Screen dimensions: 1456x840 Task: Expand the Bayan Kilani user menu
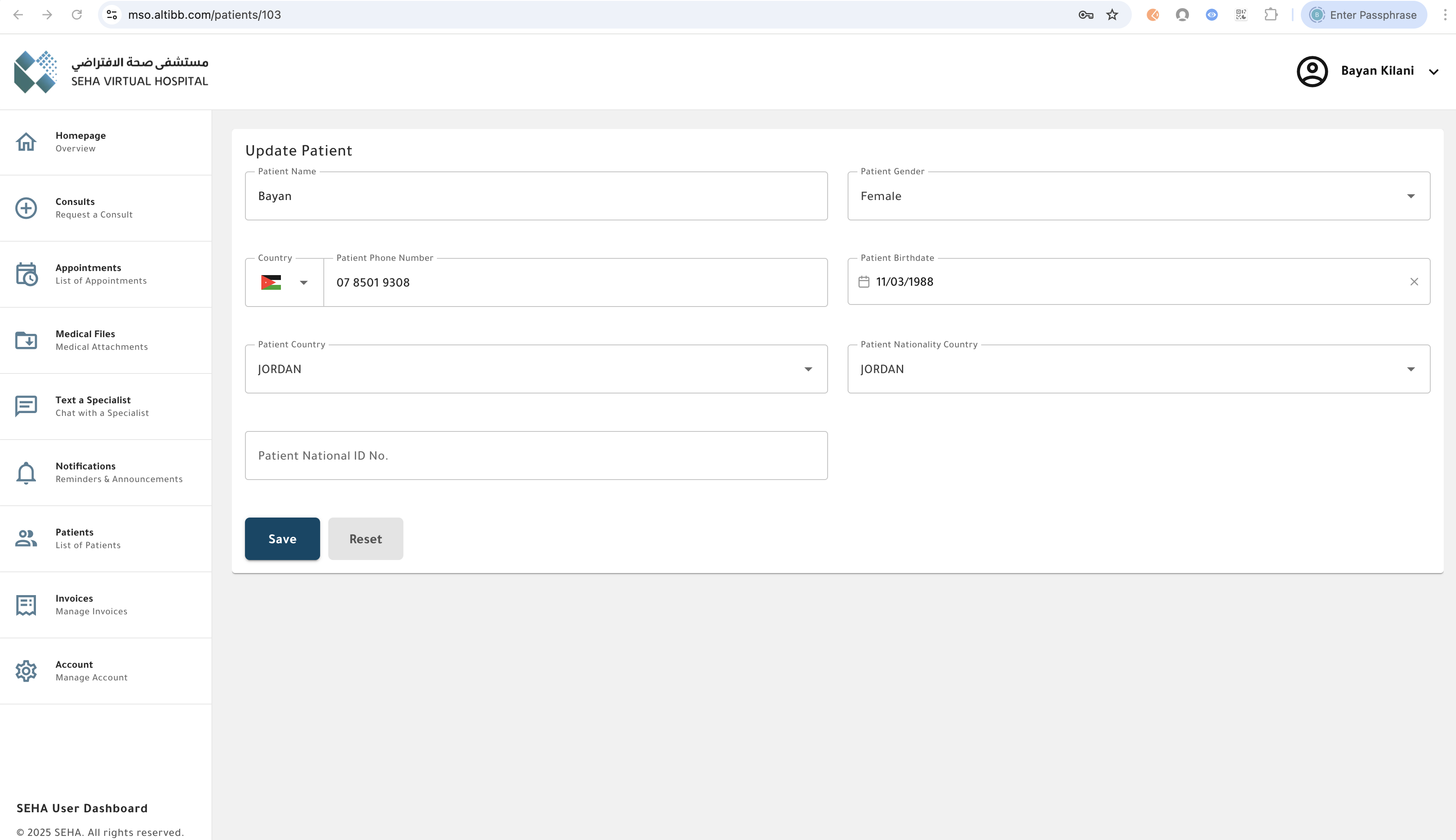tap(1434, 71)
